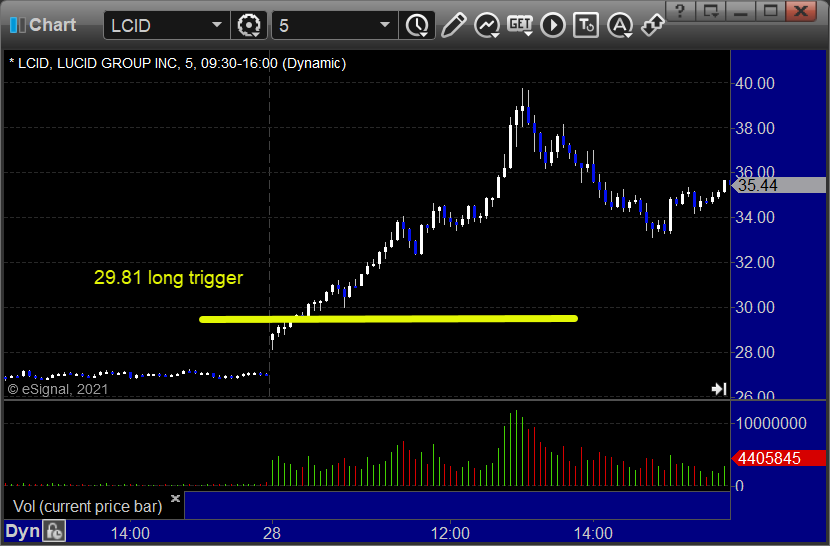Click the 10000000 volume axis label

(x=771, y=423)
